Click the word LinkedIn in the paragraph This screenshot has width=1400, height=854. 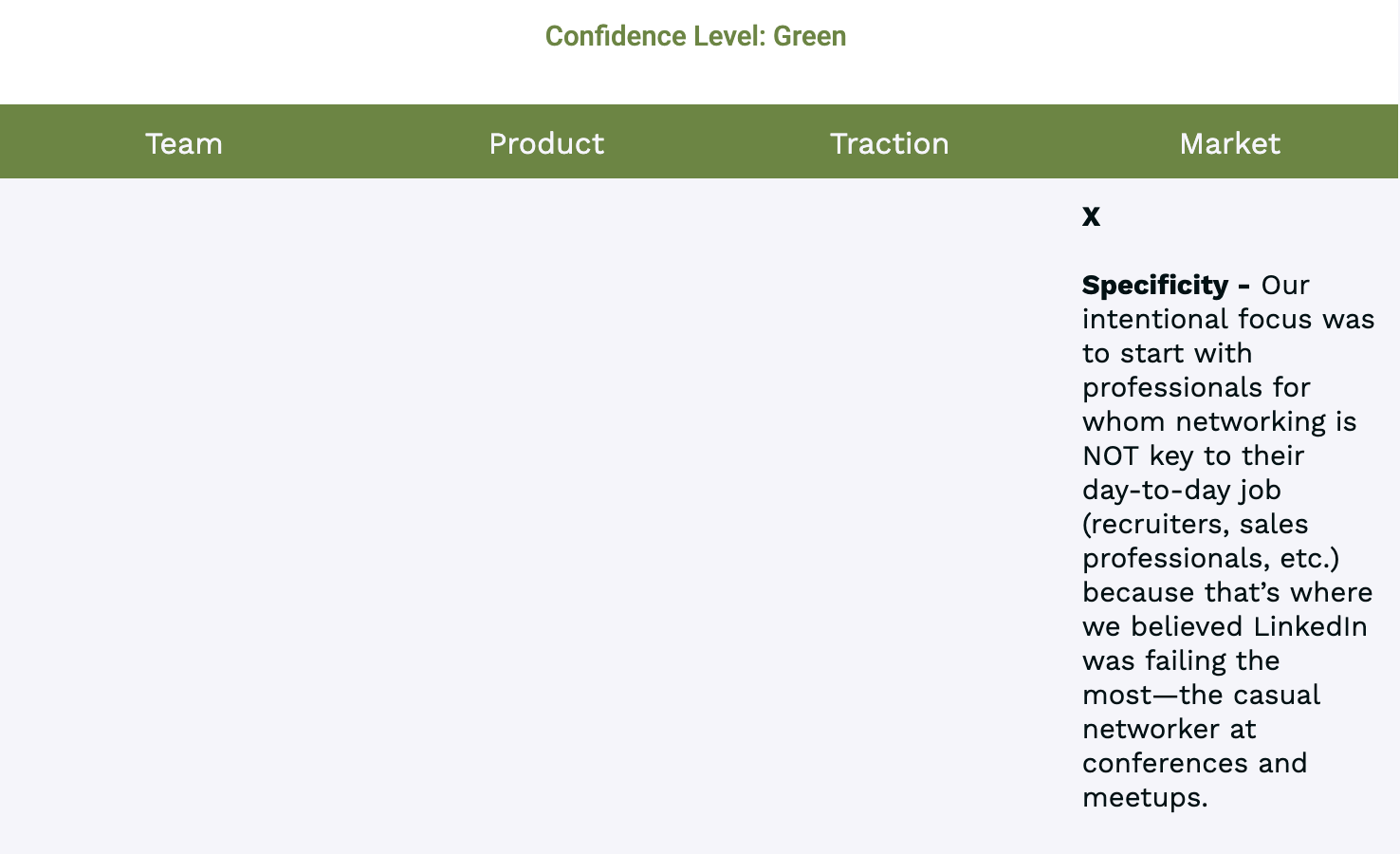coord(1310,626)
